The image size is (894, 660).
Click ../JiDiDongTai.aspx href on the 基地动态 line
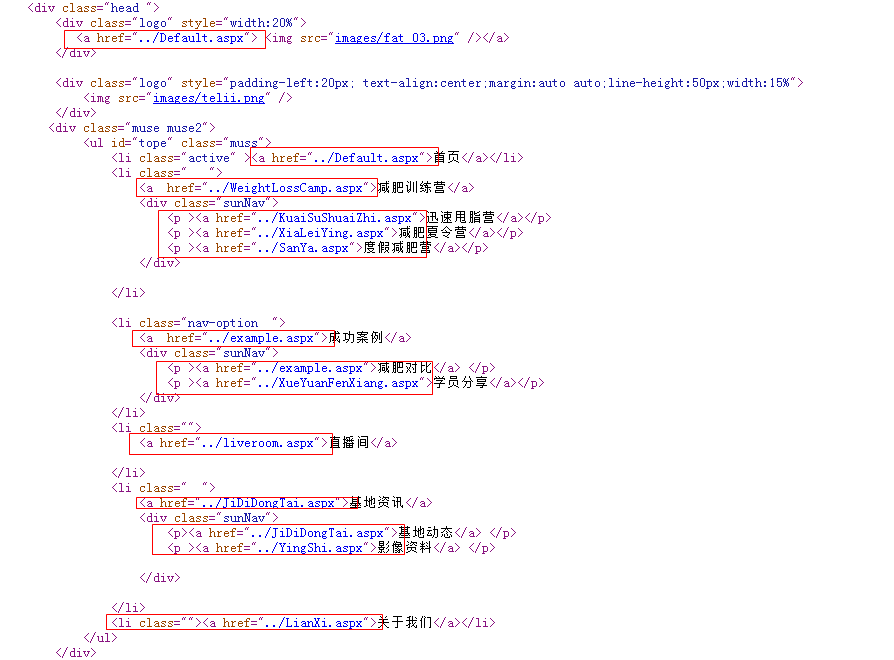317,533
